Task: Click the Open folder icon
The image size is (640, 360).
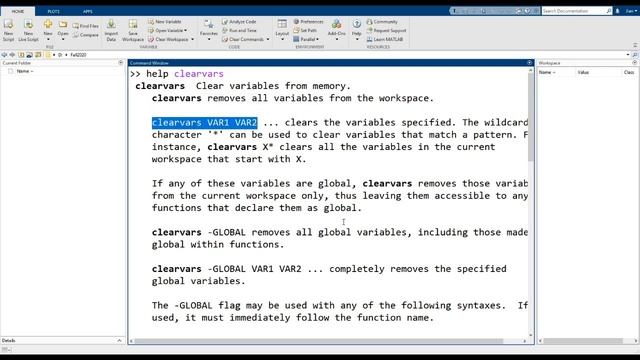Action: tap(63, 24)
